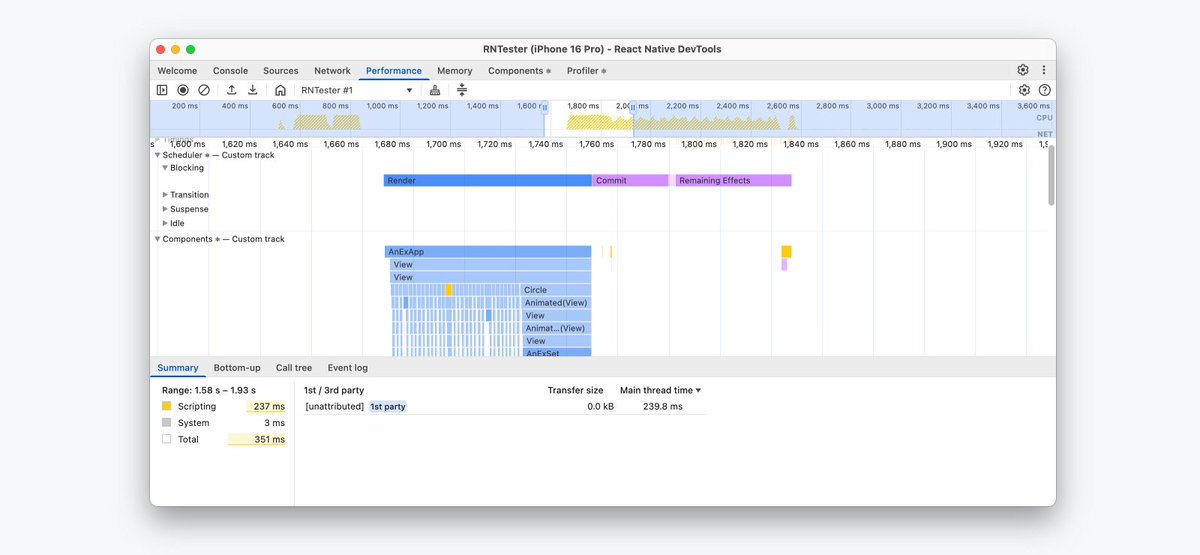Click the yellow block right of Remaining Effects
The width and height of the screenshot is (1200, 555).
coord(787,252)
